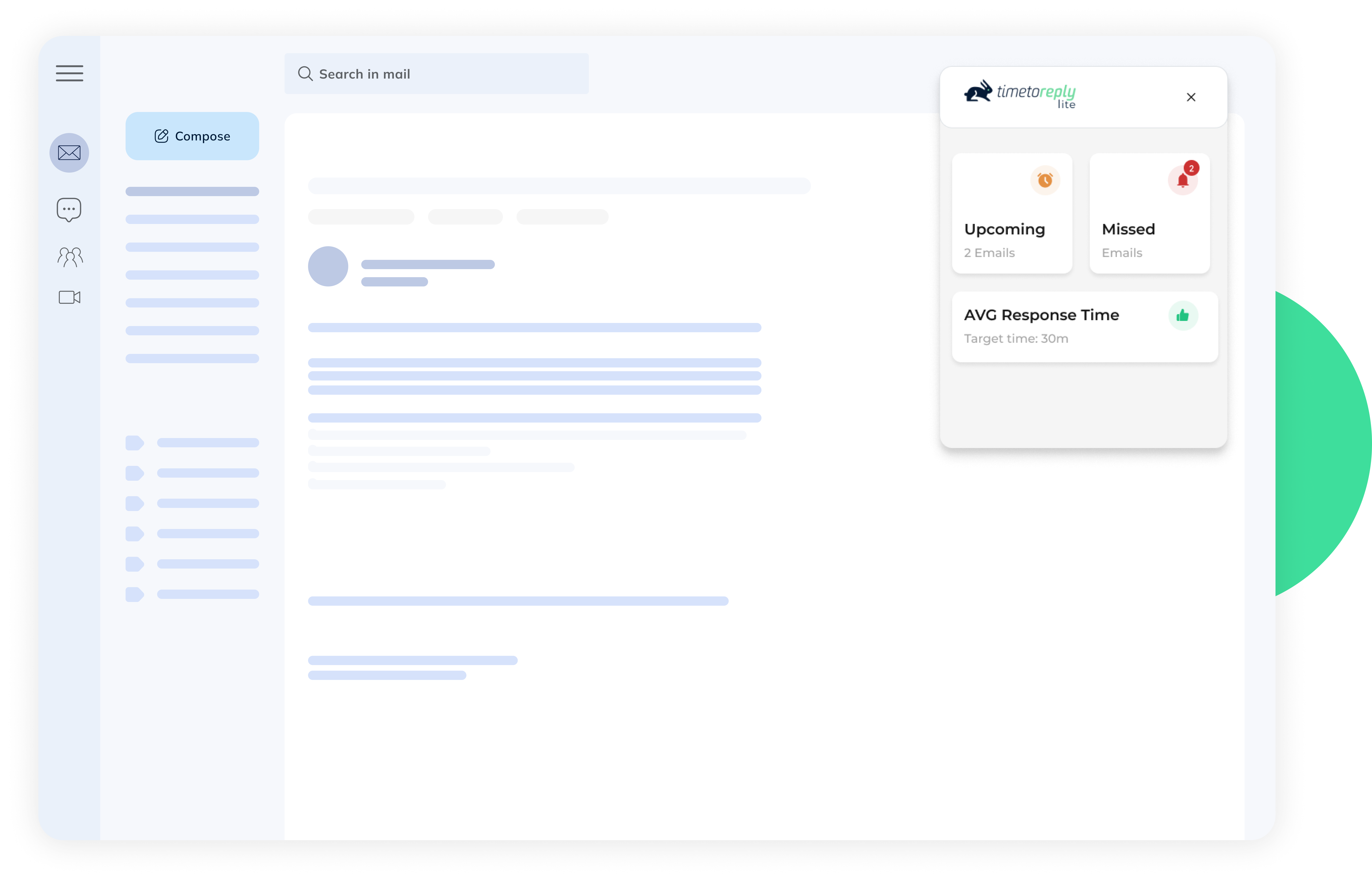Close the timetoreply lite panel
This screenshot has height=881, width=1372.
(1191, 97)
